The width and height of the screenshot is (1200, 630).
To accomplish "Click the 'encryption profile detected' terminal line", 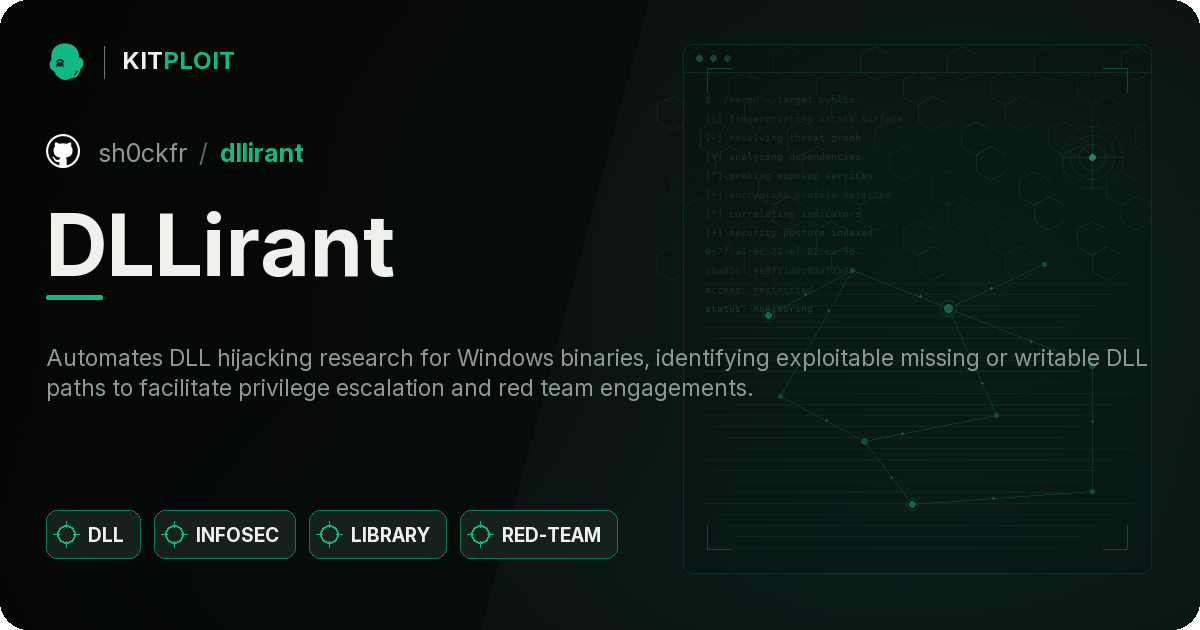I will [x=798, y=195].
